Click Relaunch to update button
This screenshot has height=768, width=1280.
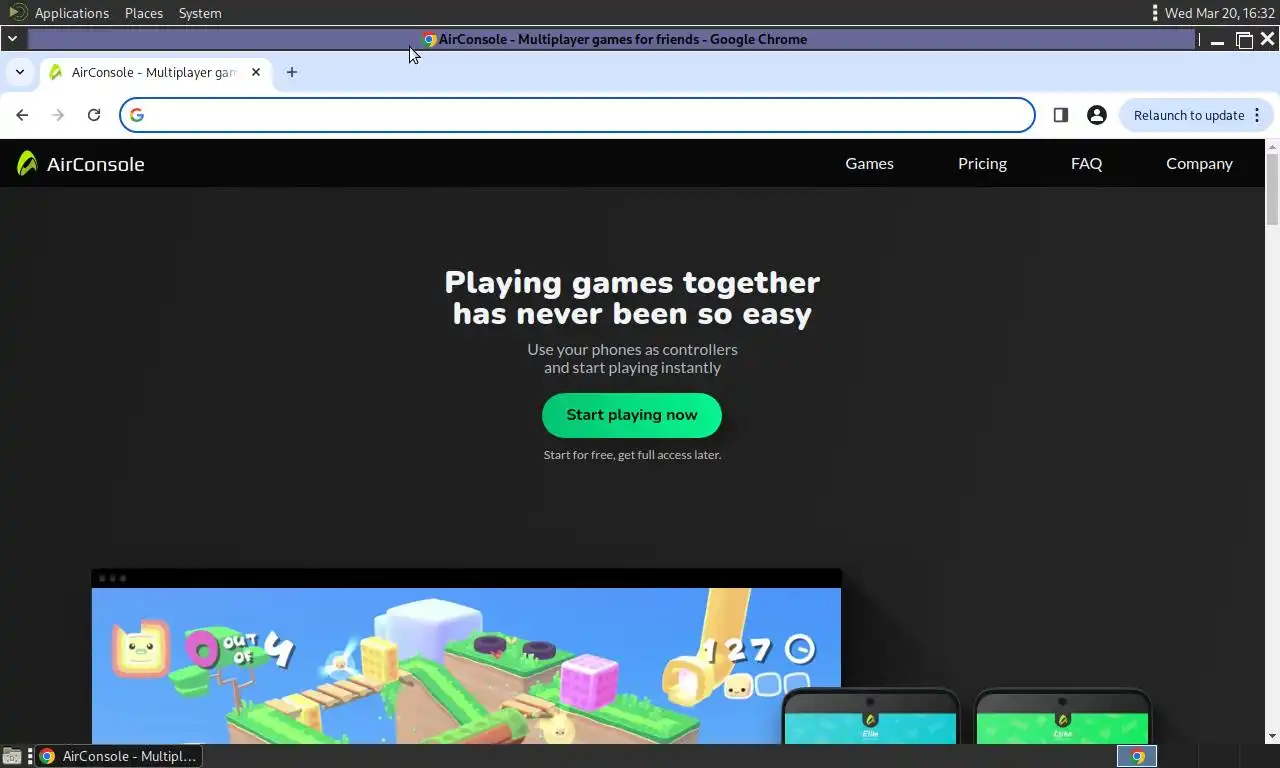click(1196, 115)
